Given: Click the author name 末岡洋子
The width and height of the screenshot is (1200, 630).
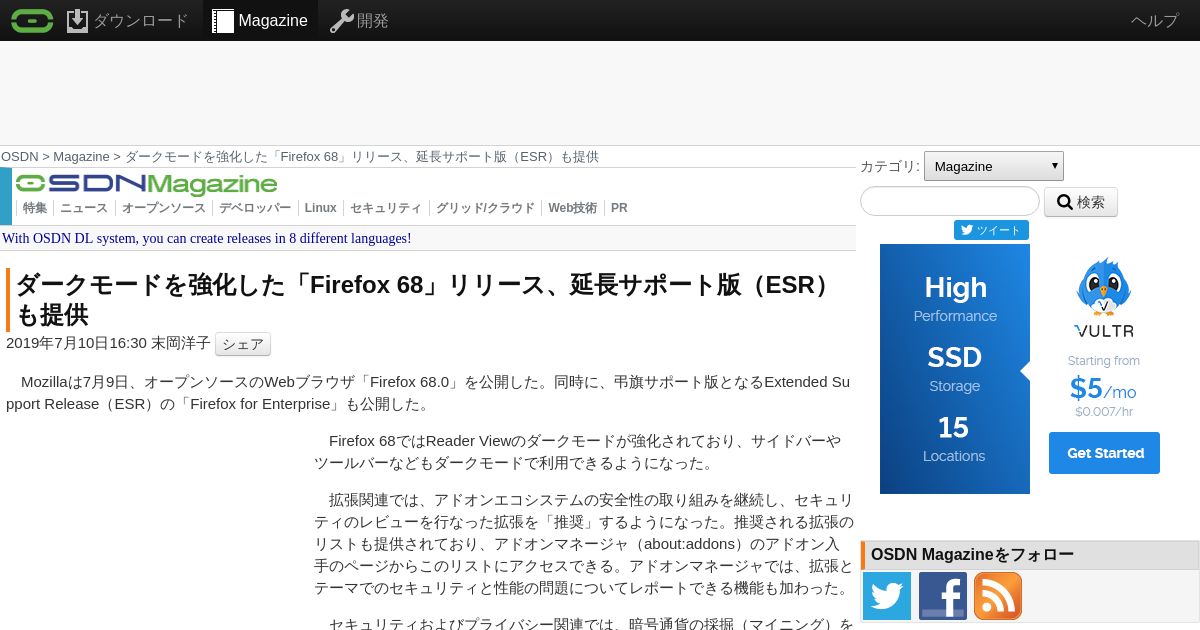Looking at the screenshot, I should (x=181, y=343).
